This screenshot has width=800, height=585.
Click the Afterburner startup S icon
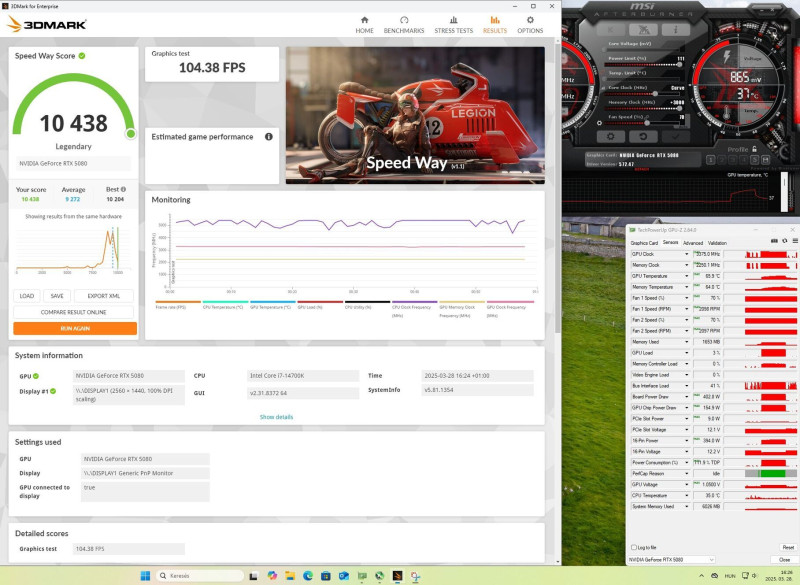(755, 160)
